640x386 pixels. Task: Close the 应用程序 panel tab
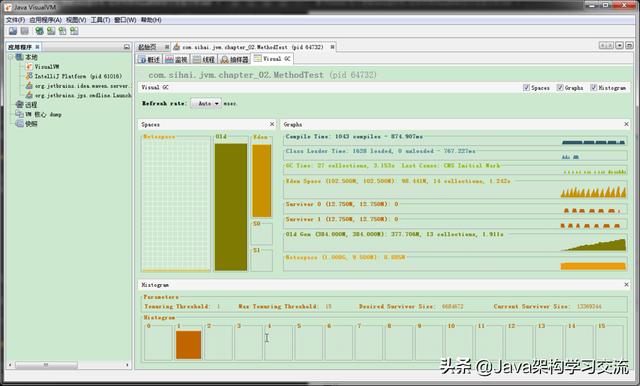[37, 47]
